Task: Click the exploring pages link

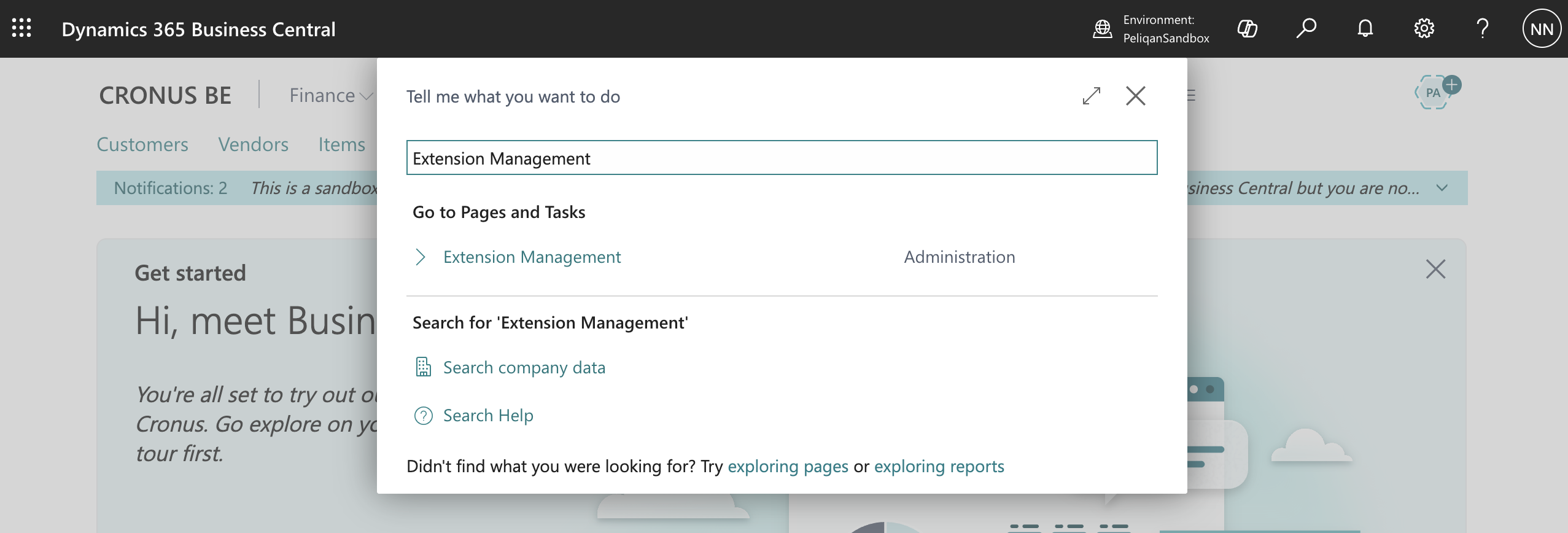Action: [x=788, y=467]
